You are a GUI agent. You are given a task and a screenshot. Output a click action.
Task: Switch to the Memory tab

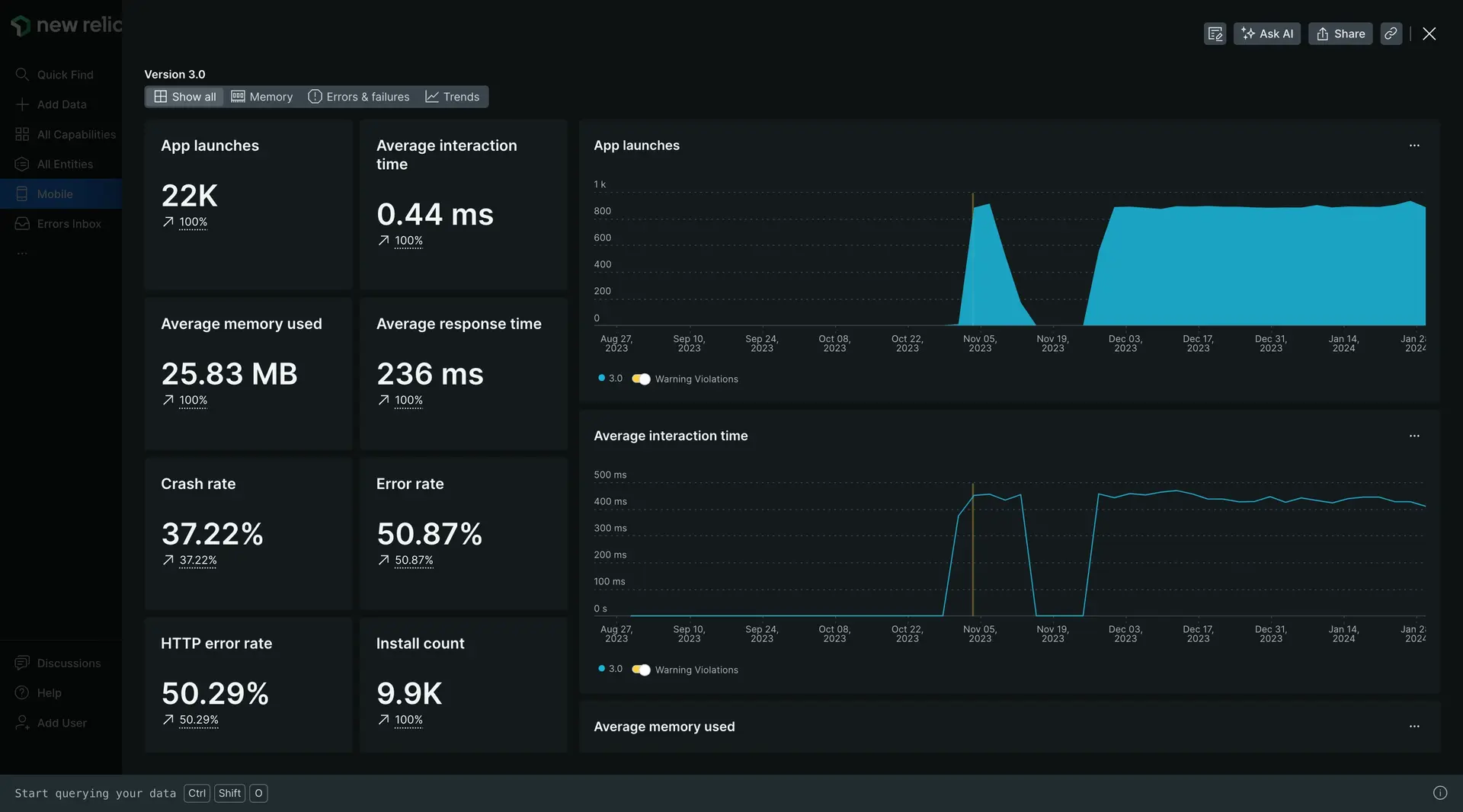click(262, 97)
